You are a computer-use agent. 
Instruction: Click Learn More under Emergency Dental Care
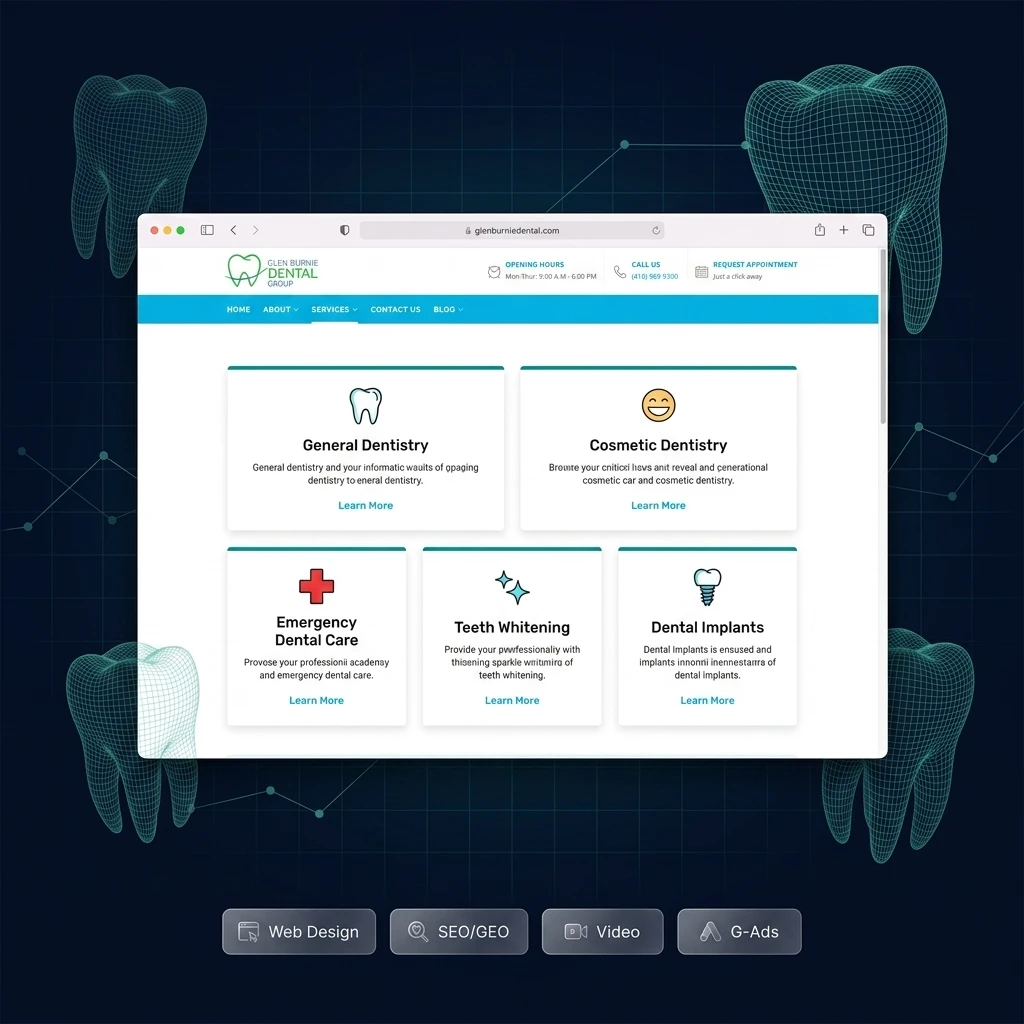317,700
